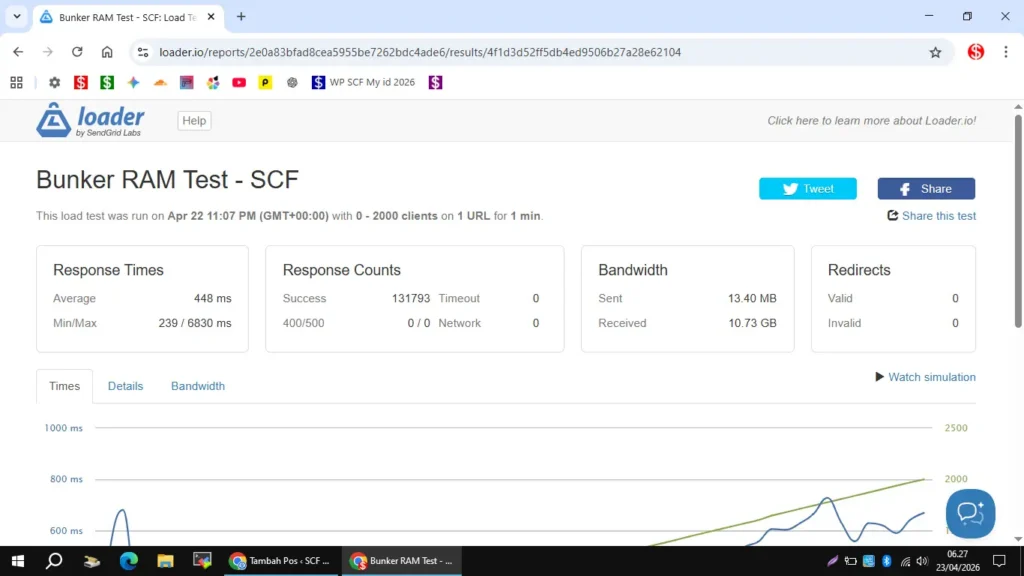Viewport: 1024px width, 576px height.
Task: Open the Chrome three-dot menu
Action: click(1005, 52)
